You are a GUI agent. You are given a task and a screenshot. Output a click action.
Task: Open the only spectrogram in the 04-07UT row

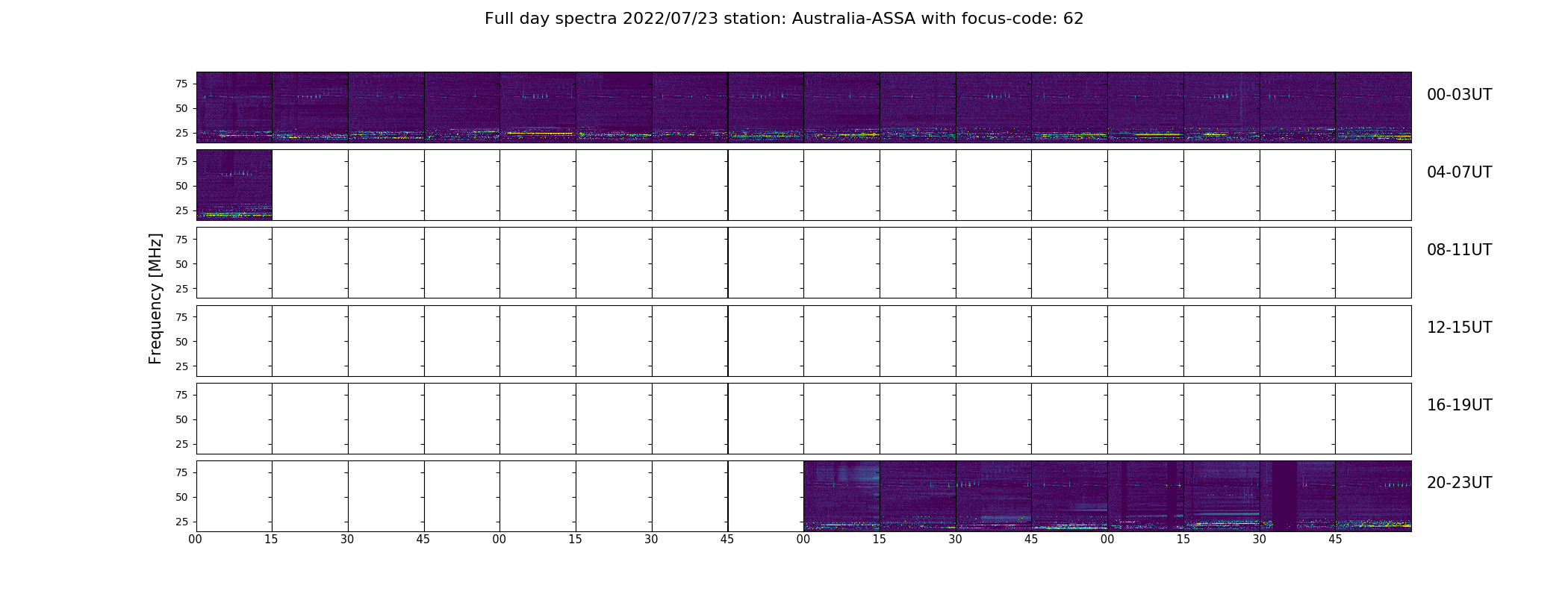234,185
